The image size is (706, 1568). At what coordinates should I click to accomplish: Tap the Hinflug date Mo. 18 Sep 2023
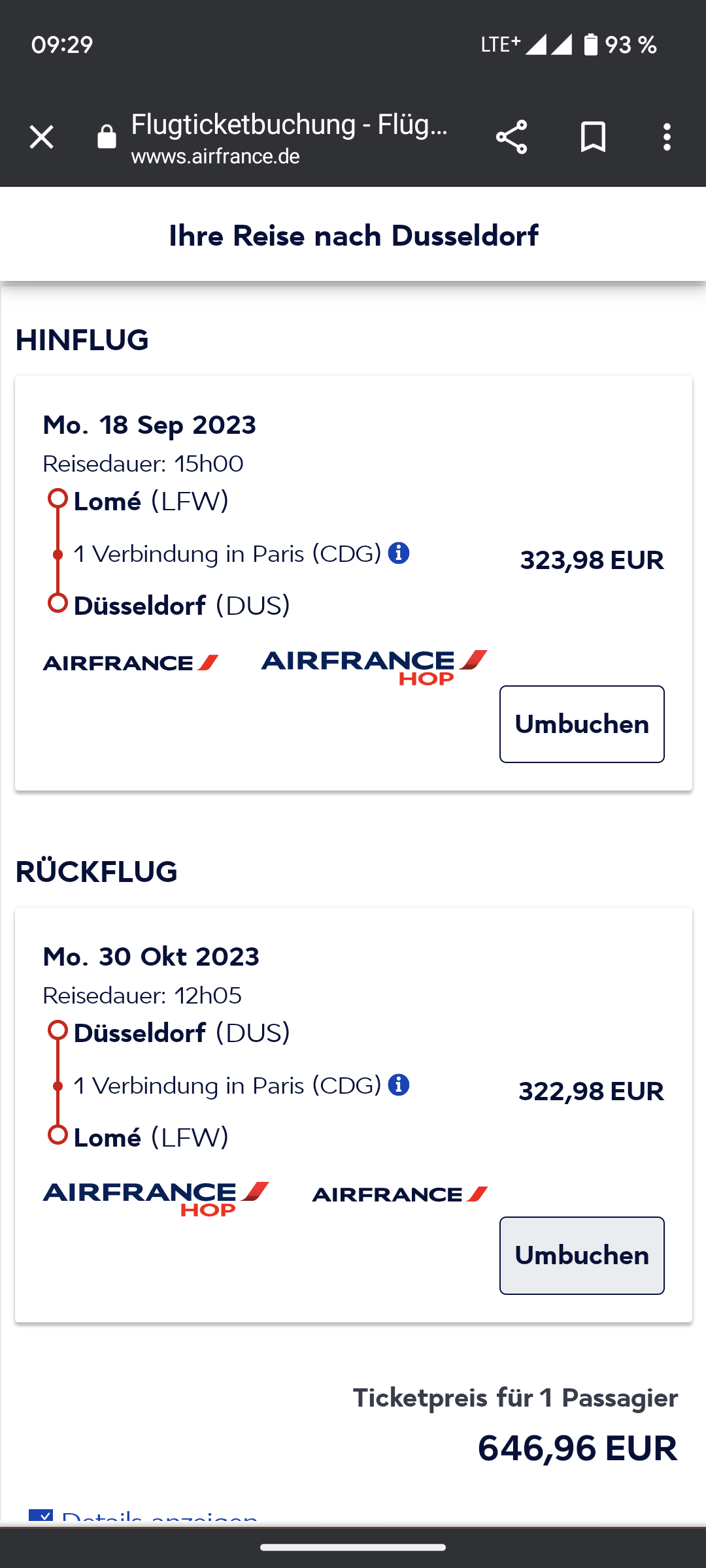[x=149, y=425]
